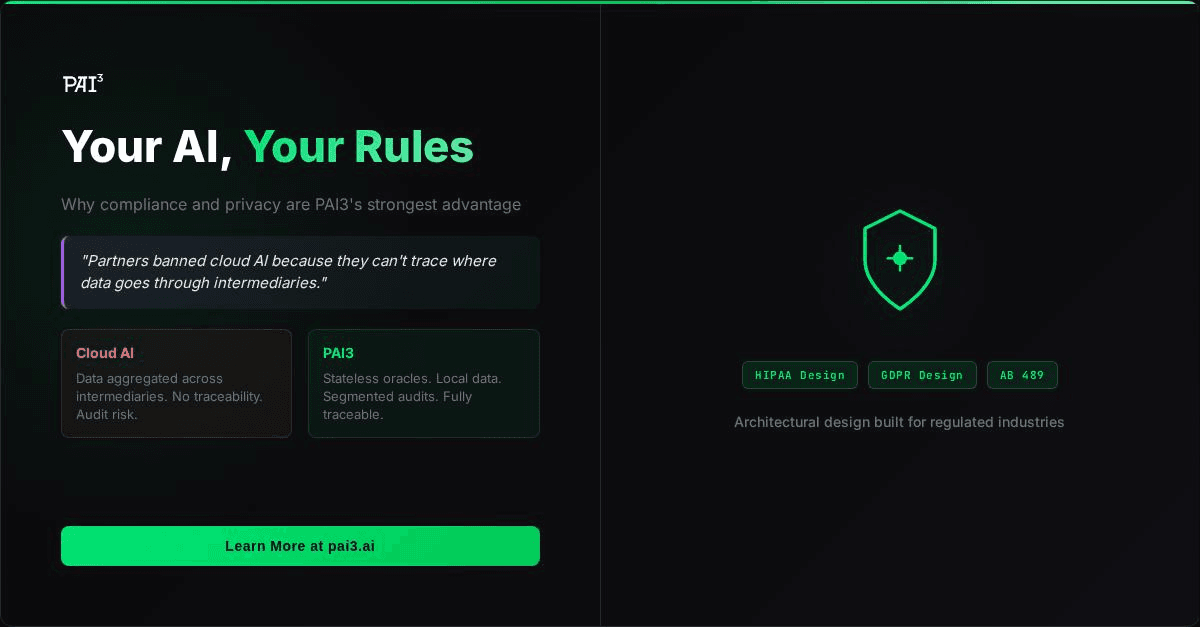This screenshot has height=627, width=1200.
Task: Click the partners banned cloud AI quote
Action: point(289,272)
